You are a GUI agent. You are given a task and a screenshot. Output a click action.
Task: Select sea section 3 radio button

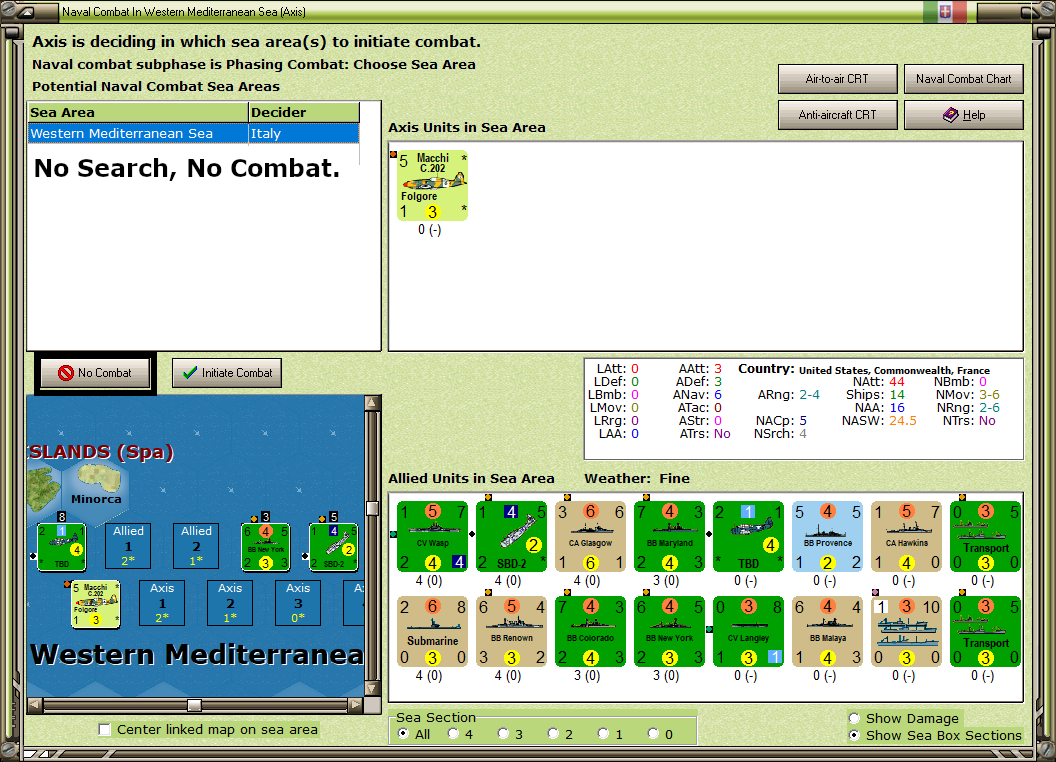pos(503,734)
